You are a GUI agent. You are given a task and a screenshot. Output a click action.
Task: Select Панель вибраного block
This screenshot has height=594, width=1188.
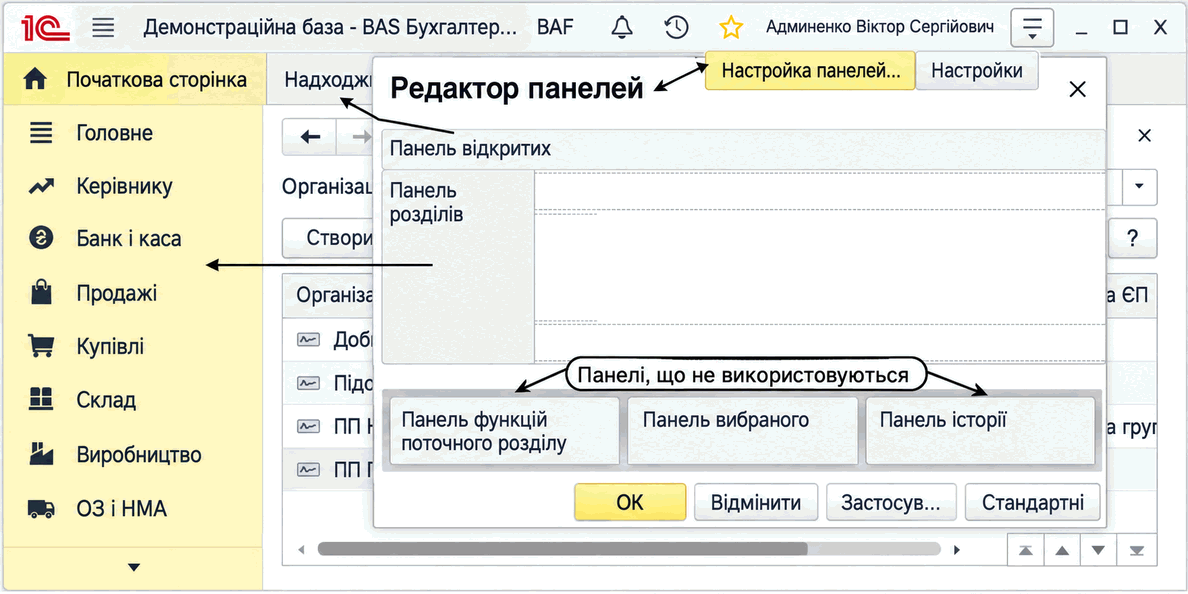pyautogui.click(x=742, y=431)
